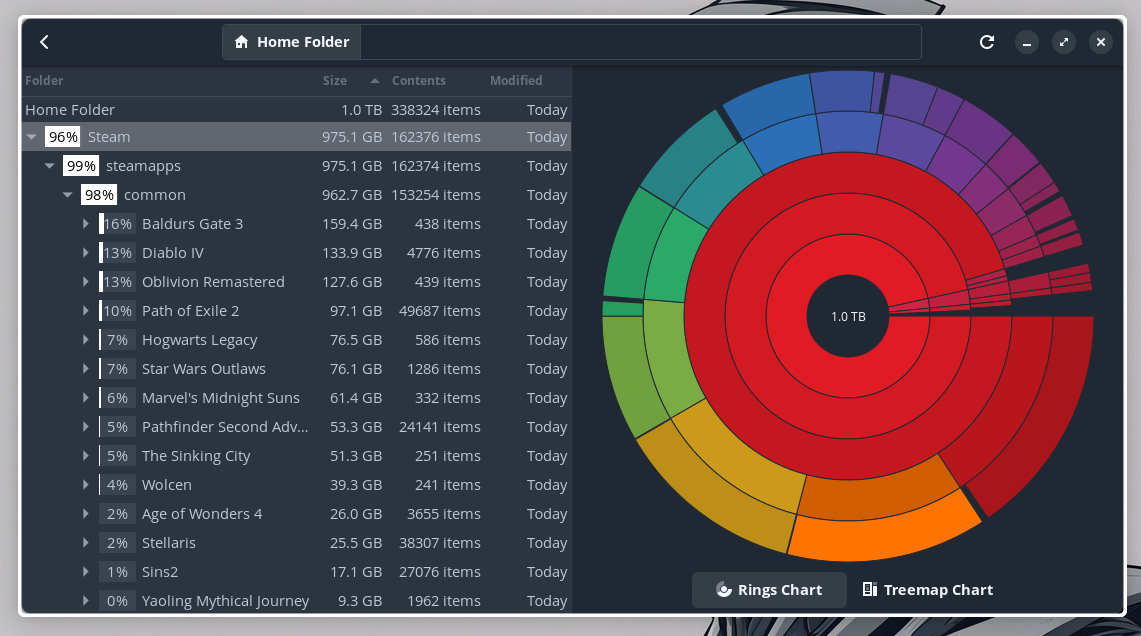Select the Home Folder row
The image size is (1141, 636).
296,110
